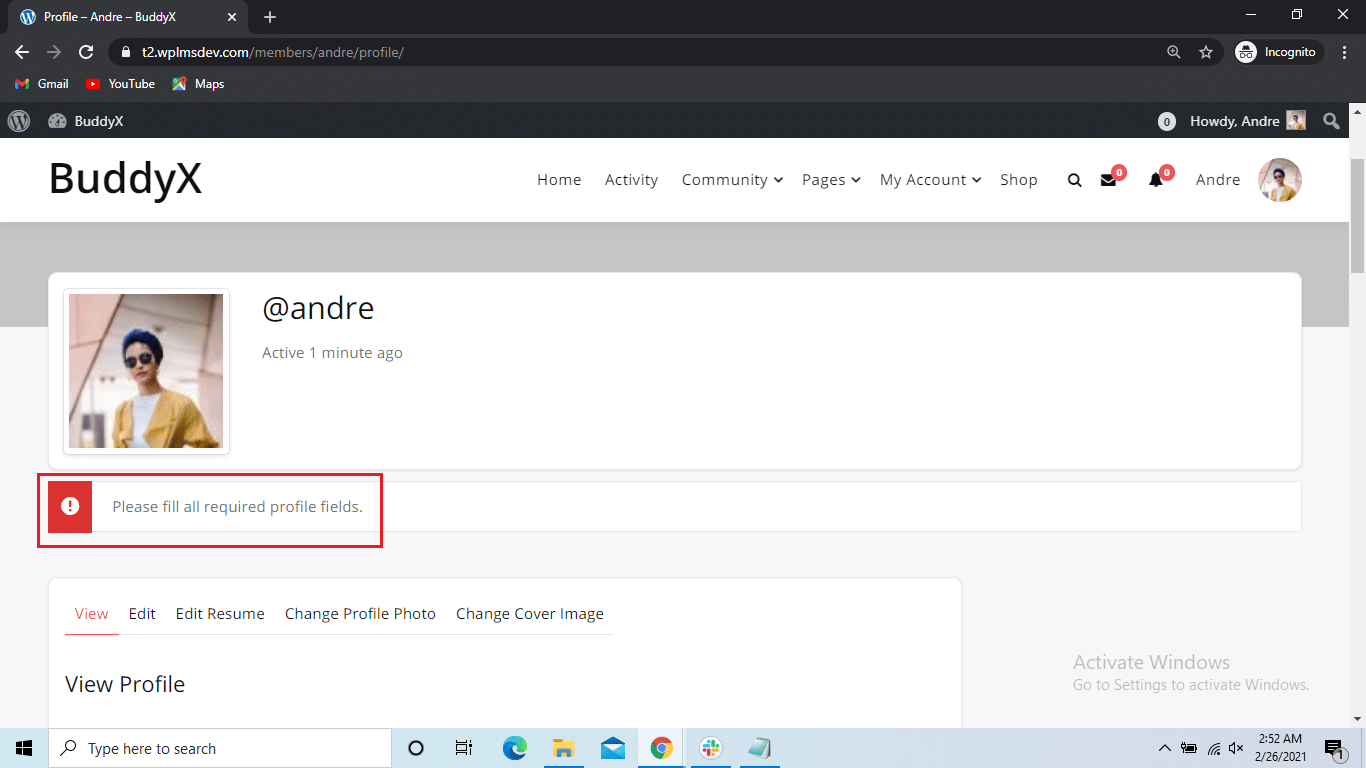1366x768 pixels.
Task: Open Slack from the taskbar
Action: 710,747
